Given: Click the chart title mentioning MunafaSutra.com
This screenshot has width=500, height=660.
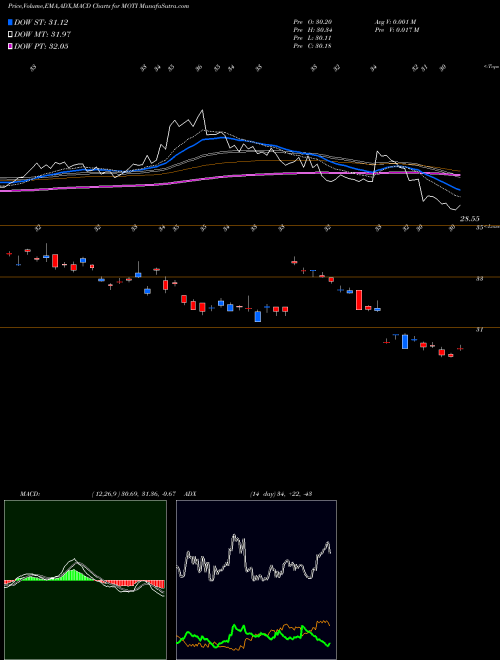Looking at the screenshot, I should click(x=98, y=6).
